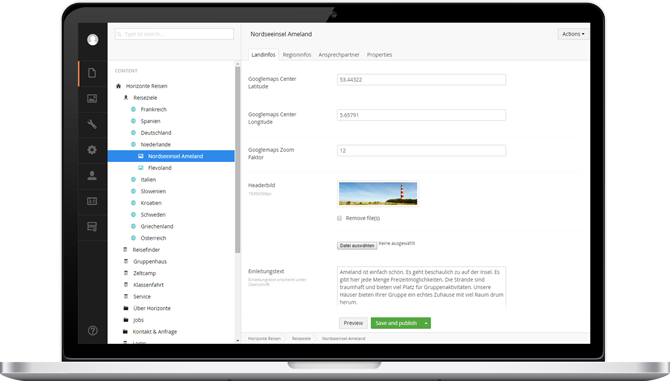The image size is (670, 381).
Task: Open the Developer gear icon
Action: pyautogui.click(x=92, y=150)
